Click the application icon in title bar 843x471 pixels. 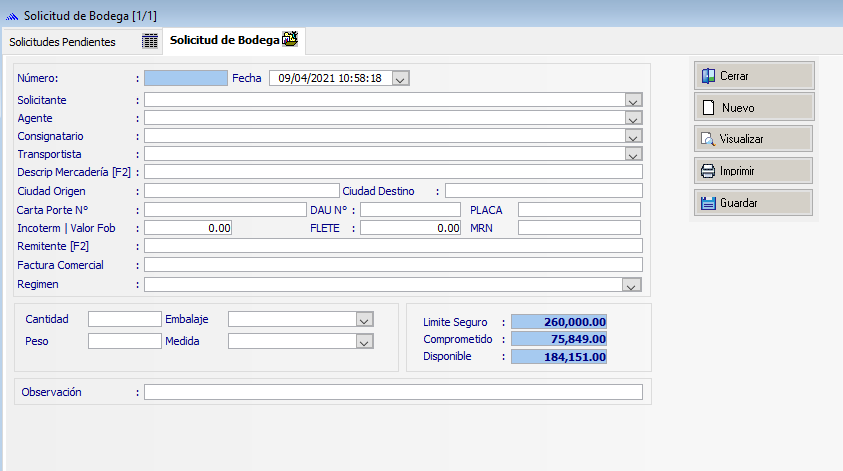coord(12,16)
